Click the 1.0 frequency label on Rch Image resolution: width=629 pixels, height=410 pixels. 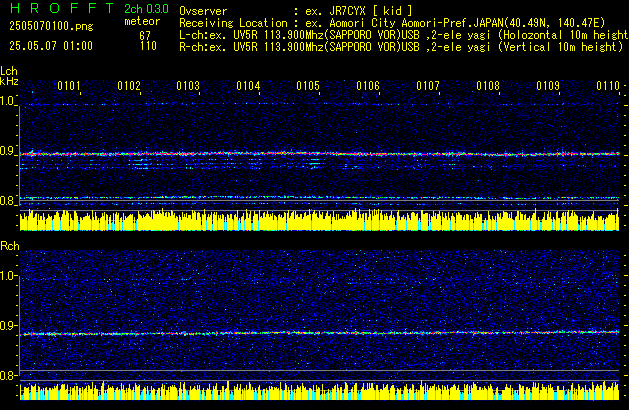pyautogui.click(x=8, y=276)
